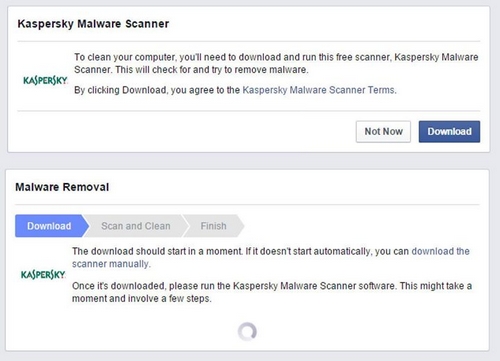Click the divider line under the Malware Removal title
The width and height of the screenshot is (500, 361).
[x=247, y=204]
